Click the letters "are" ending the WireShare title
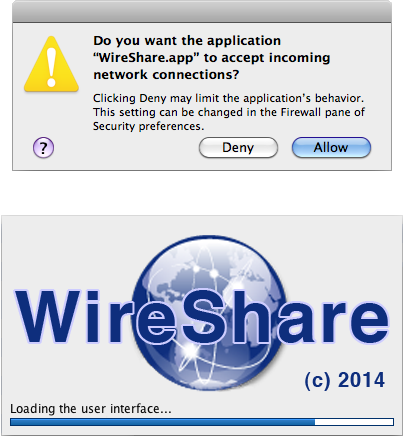This screenshot has height=436, width=404. [333, 323]
